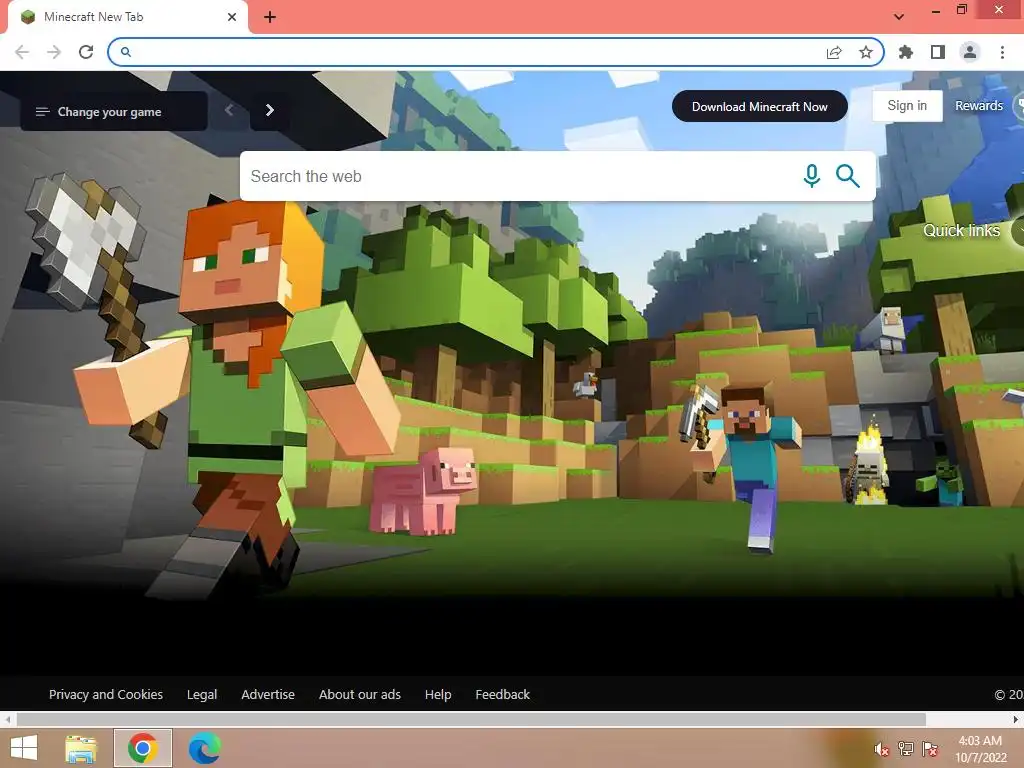Image resolution: width=1024 pixels, height=768 pixels.
Task: Click the horizontal scrollbar thumb
Action: coord(471,720)
